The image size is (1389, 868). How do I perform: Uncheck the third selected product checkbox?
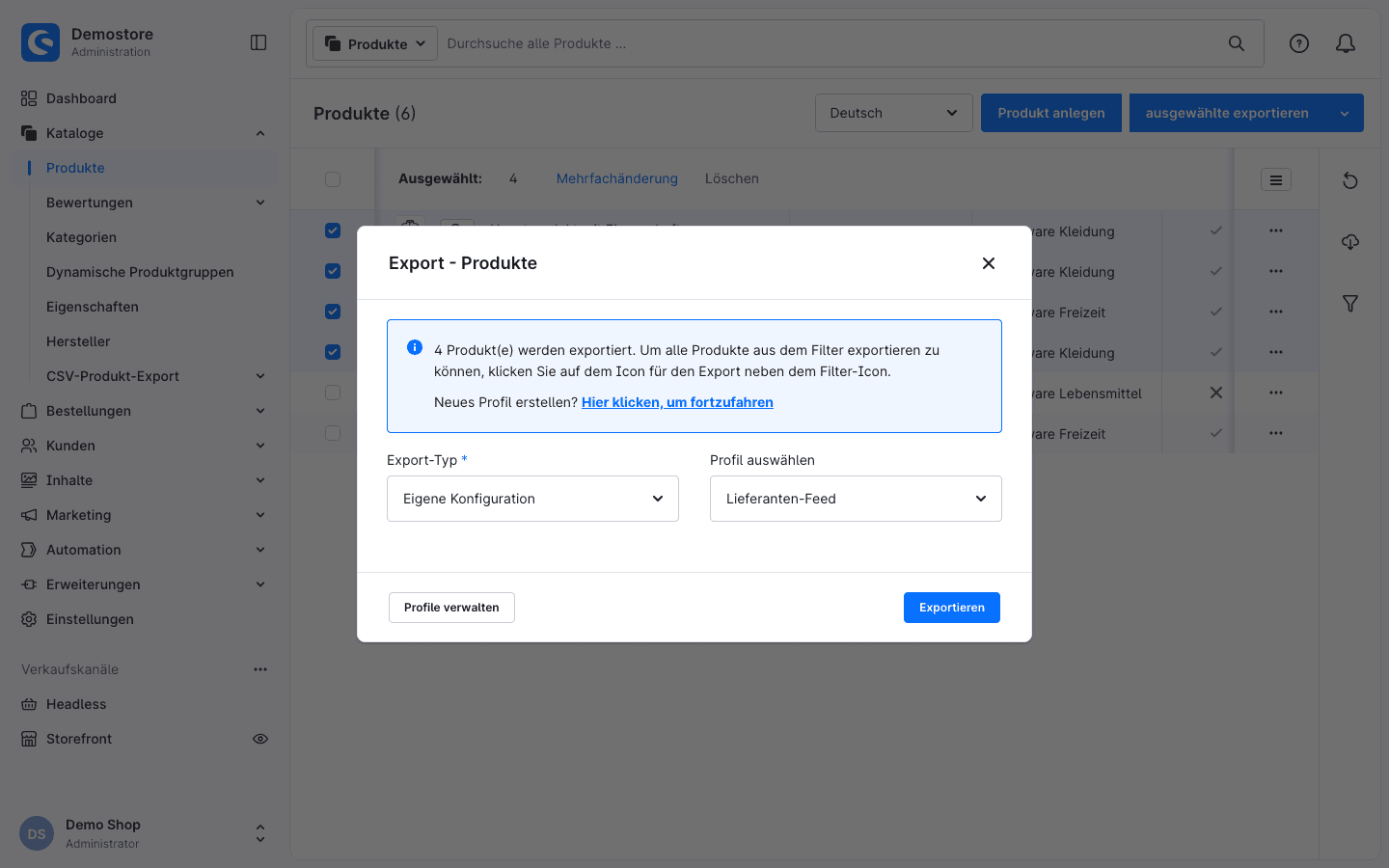tap(333, 312)
